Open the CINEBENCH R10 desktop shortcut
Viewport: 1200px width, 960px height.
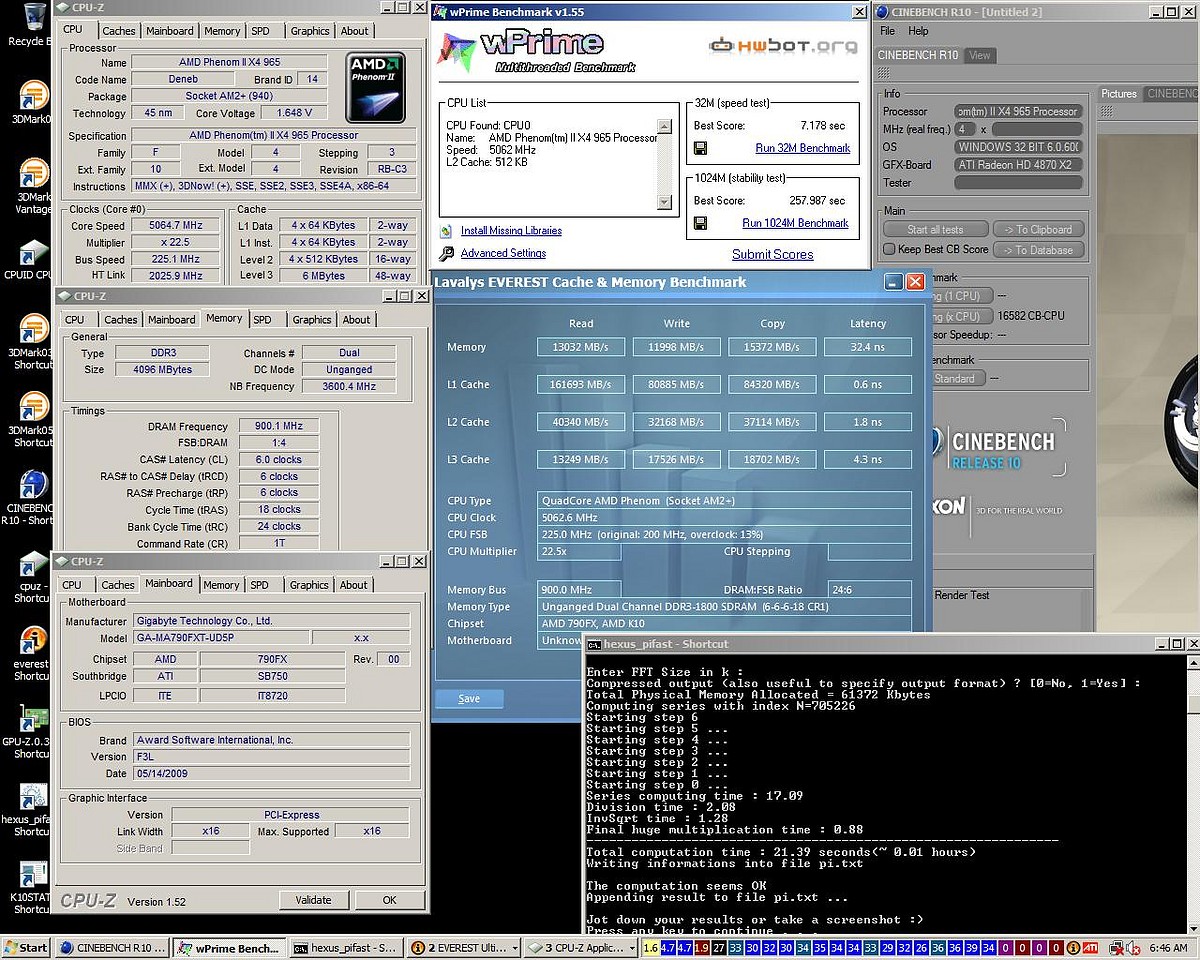(x=34, y=484)
